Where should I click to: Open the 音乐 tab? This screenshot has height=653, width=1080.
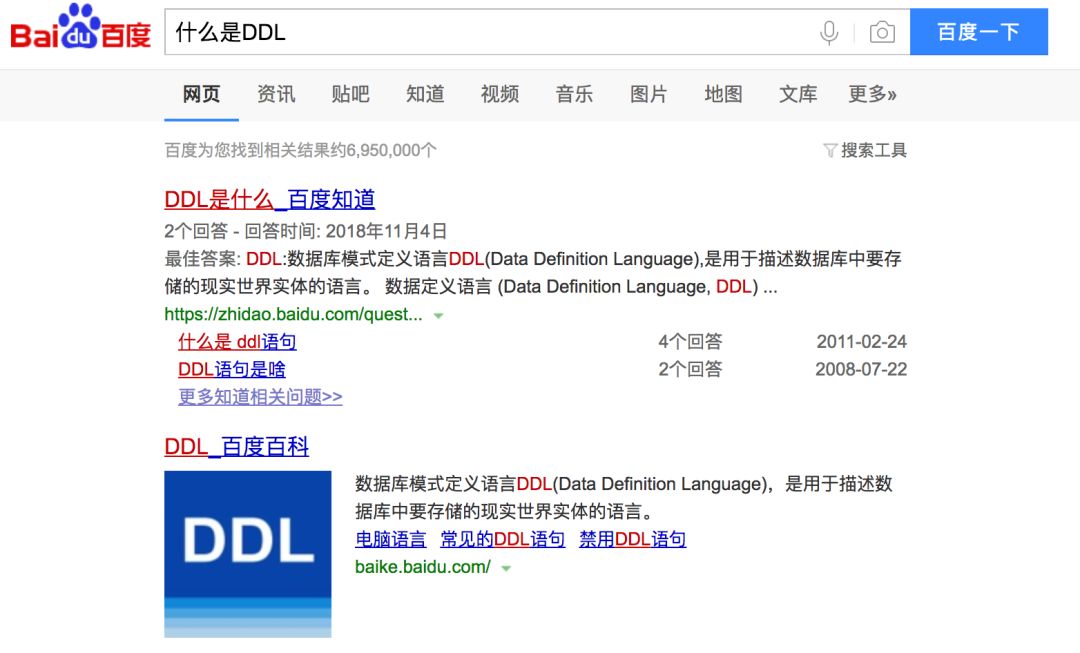[x=574, y=94]
